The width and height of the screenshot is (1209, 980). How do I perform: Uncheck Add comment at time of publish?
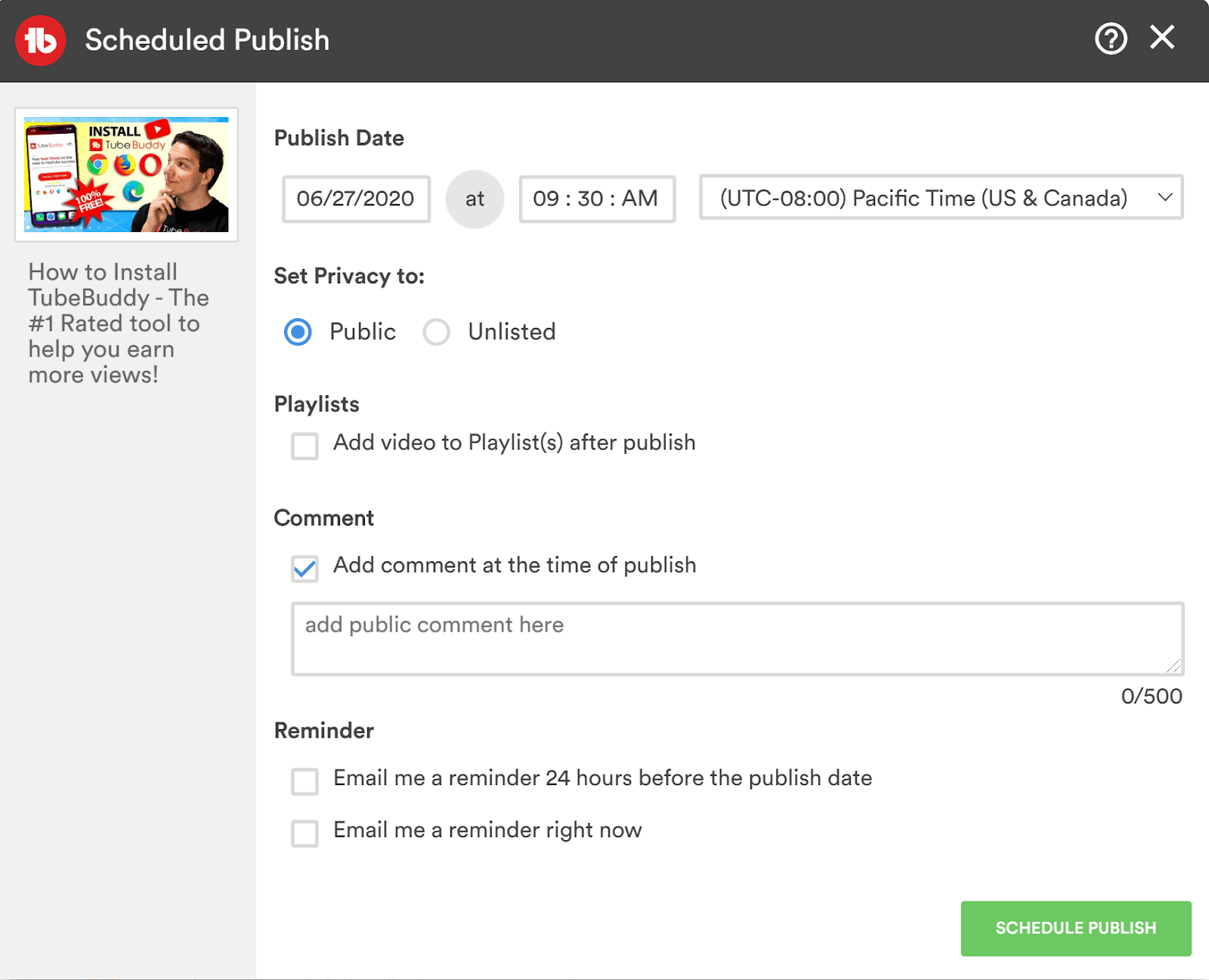click(x=305, y=568)
